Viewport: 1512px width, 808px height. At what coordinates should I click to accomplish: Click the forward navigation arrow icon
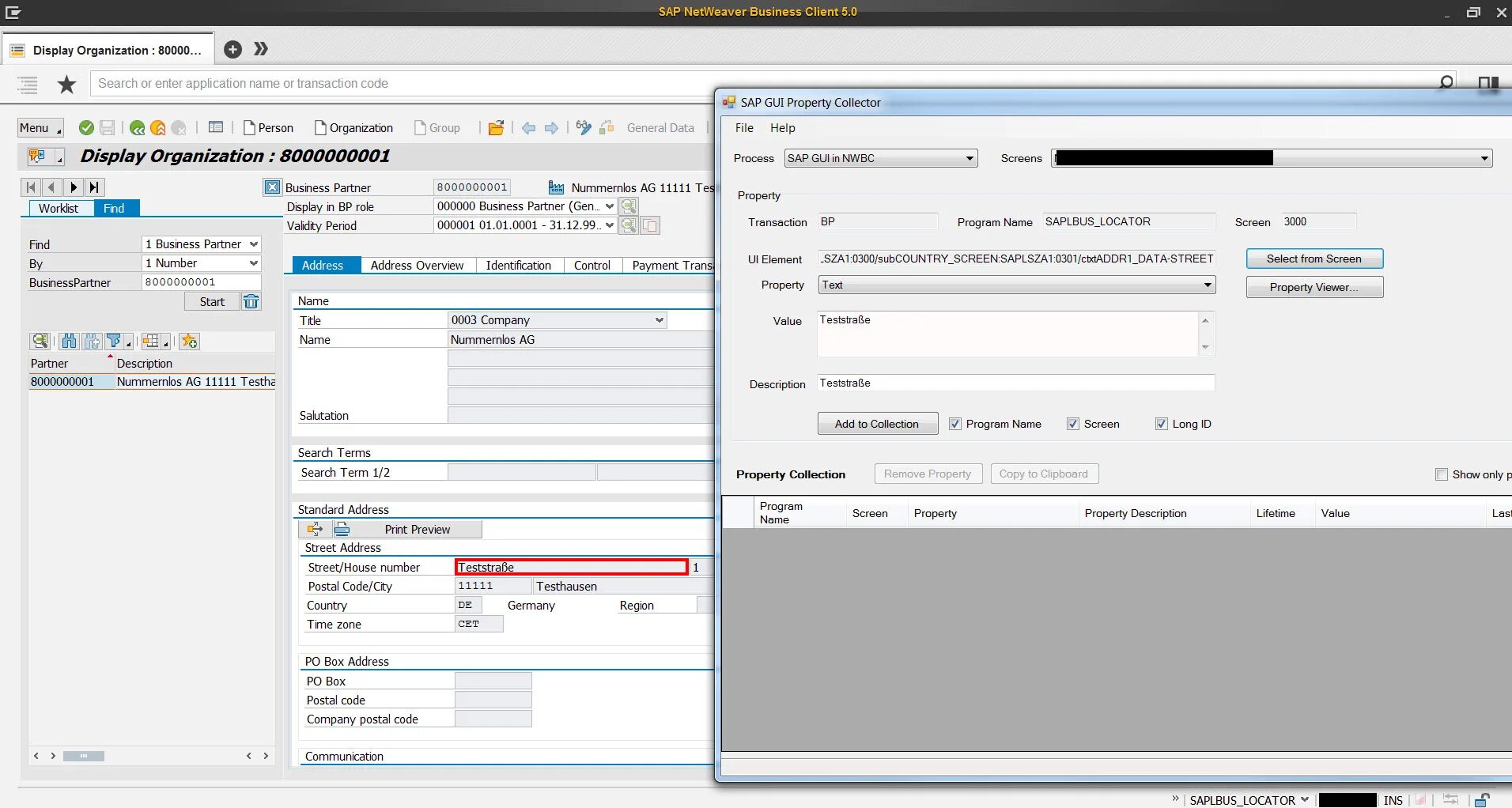[551, 127]
